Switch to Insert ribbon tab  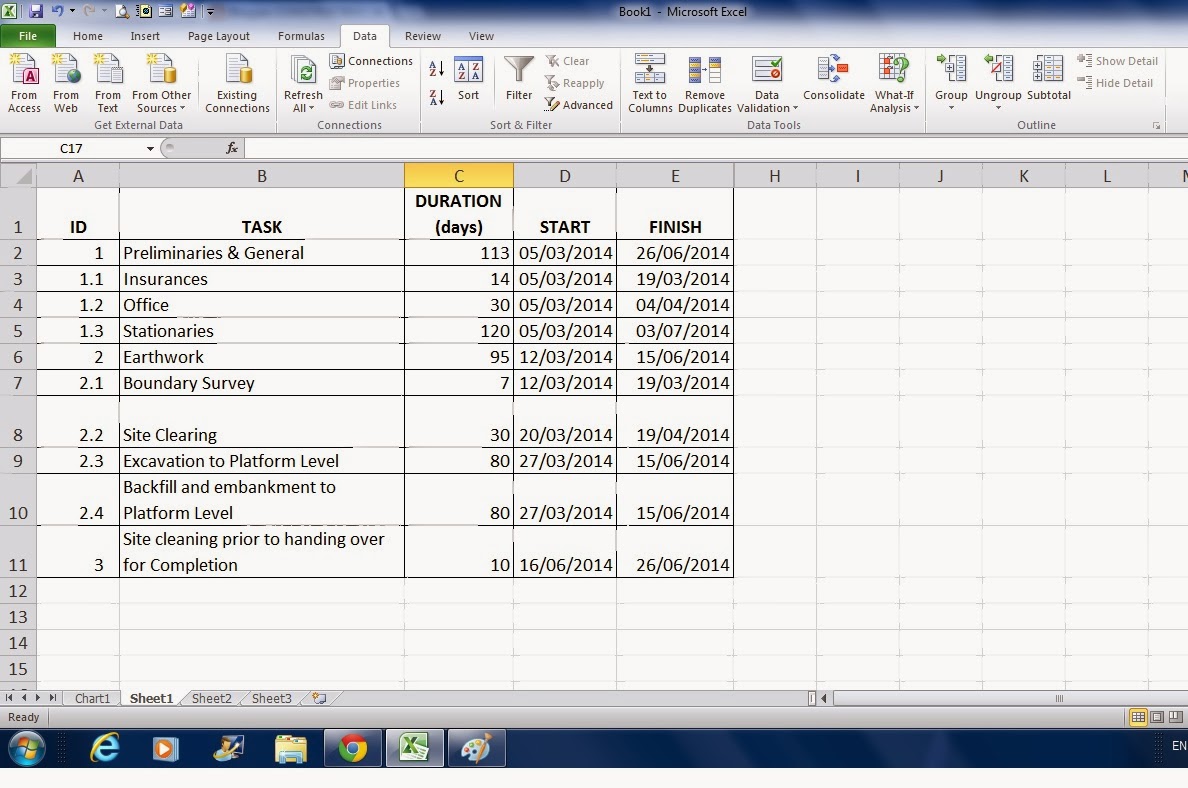(145, 36)
